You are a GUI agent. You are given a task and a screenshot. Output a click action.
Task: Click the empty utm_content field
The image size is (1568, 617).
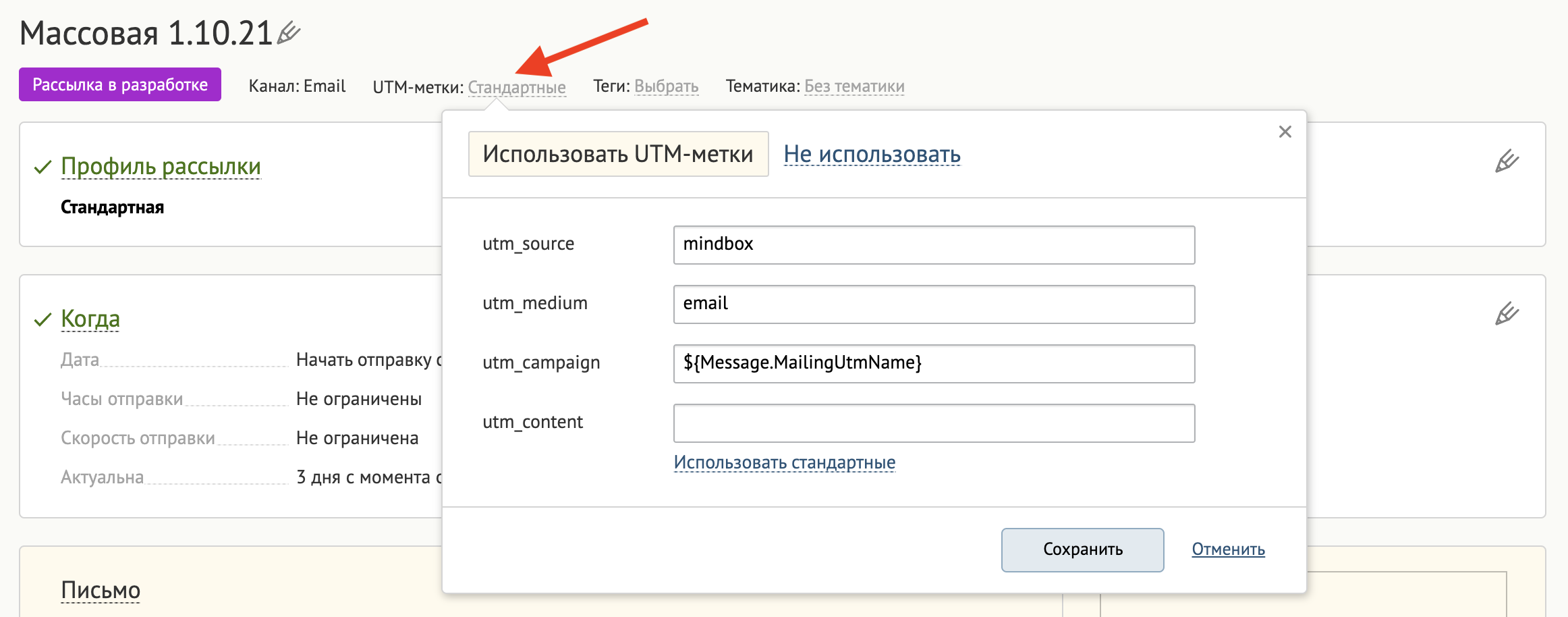[934, 423]
